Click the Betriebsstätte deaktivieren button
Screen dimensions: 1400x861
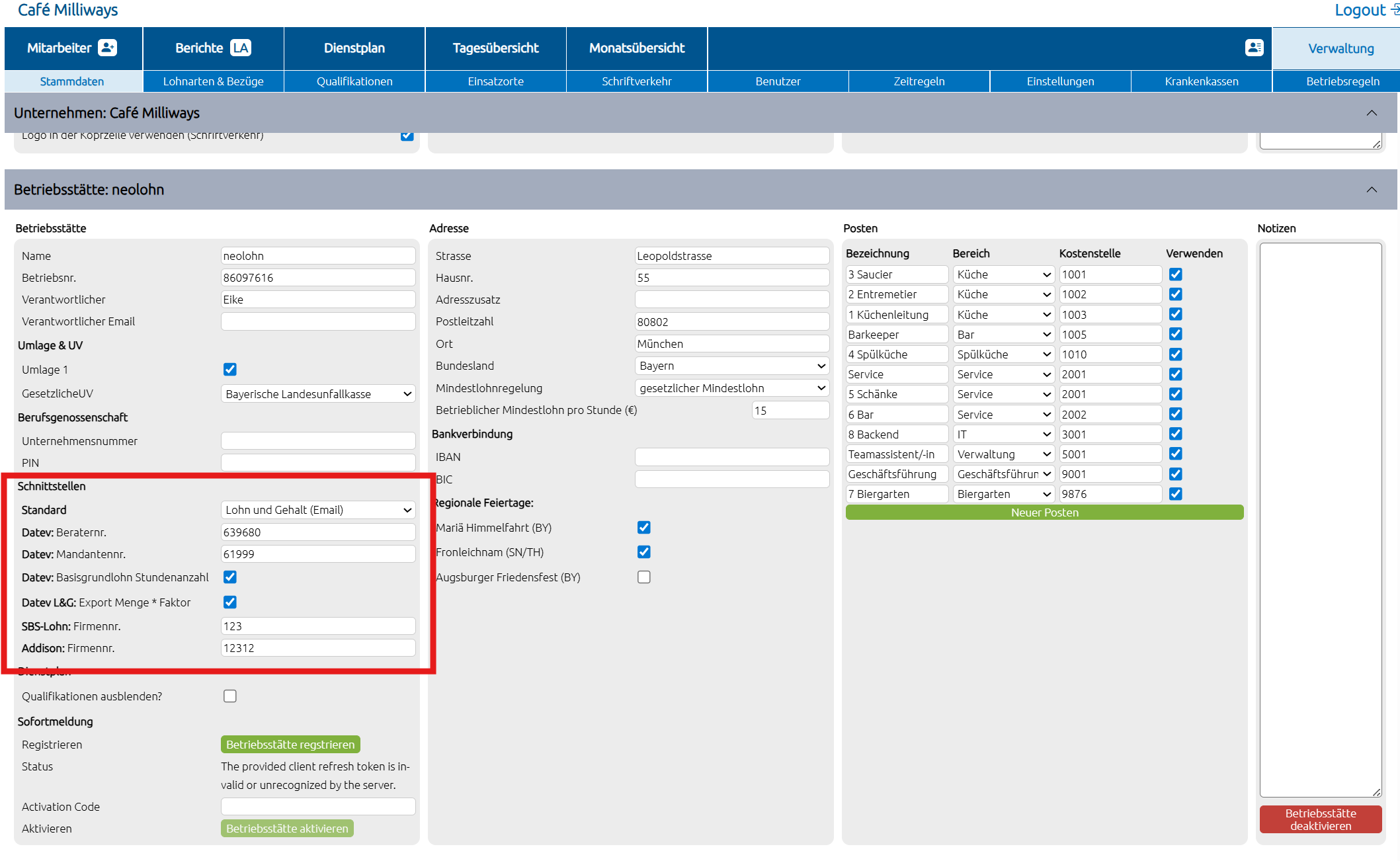click(1321, 819)
